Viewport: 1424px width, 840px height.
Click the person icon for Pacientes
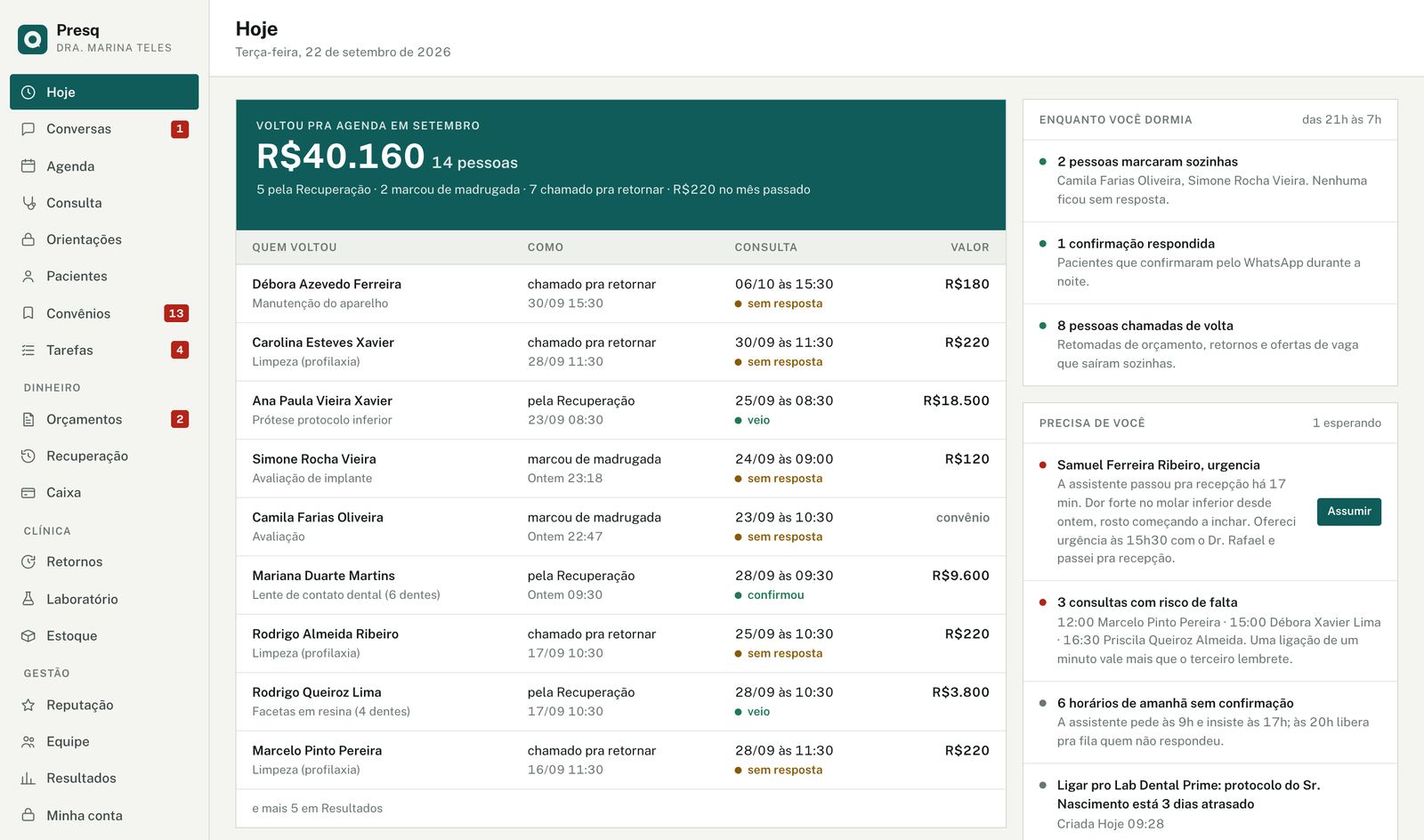pos(28,277)
